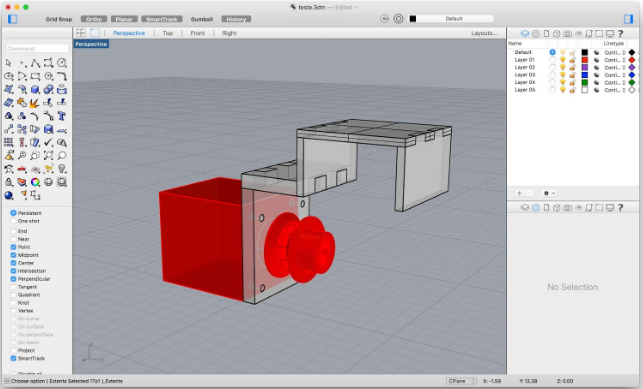This screenshot has height=389, width=643.
Task: Select the Perspective viewport tab
Action: (x=129, y=33)
